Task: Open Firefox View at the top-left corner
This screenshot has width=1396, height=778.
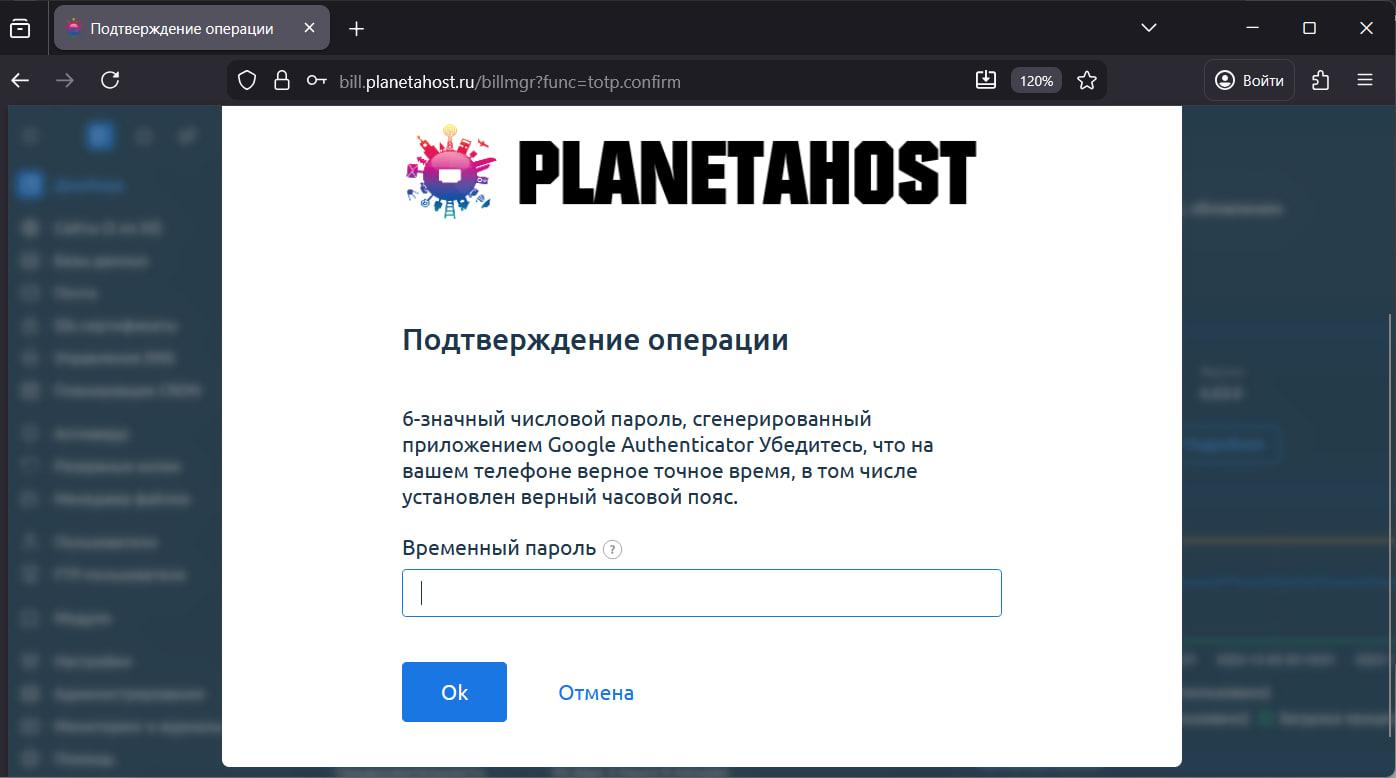Action: 21,27
